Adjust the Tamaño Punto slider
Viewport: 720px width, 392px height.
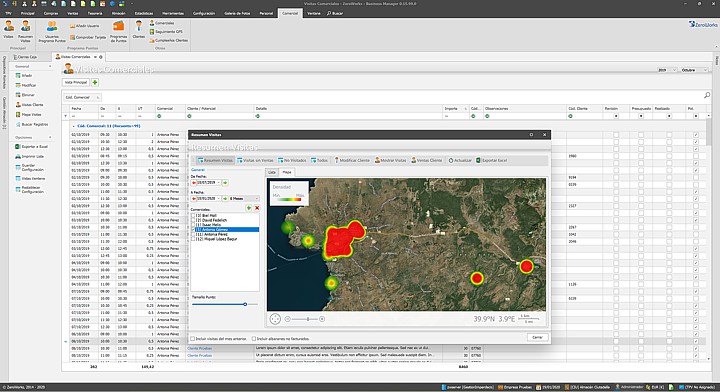point(225,304)
